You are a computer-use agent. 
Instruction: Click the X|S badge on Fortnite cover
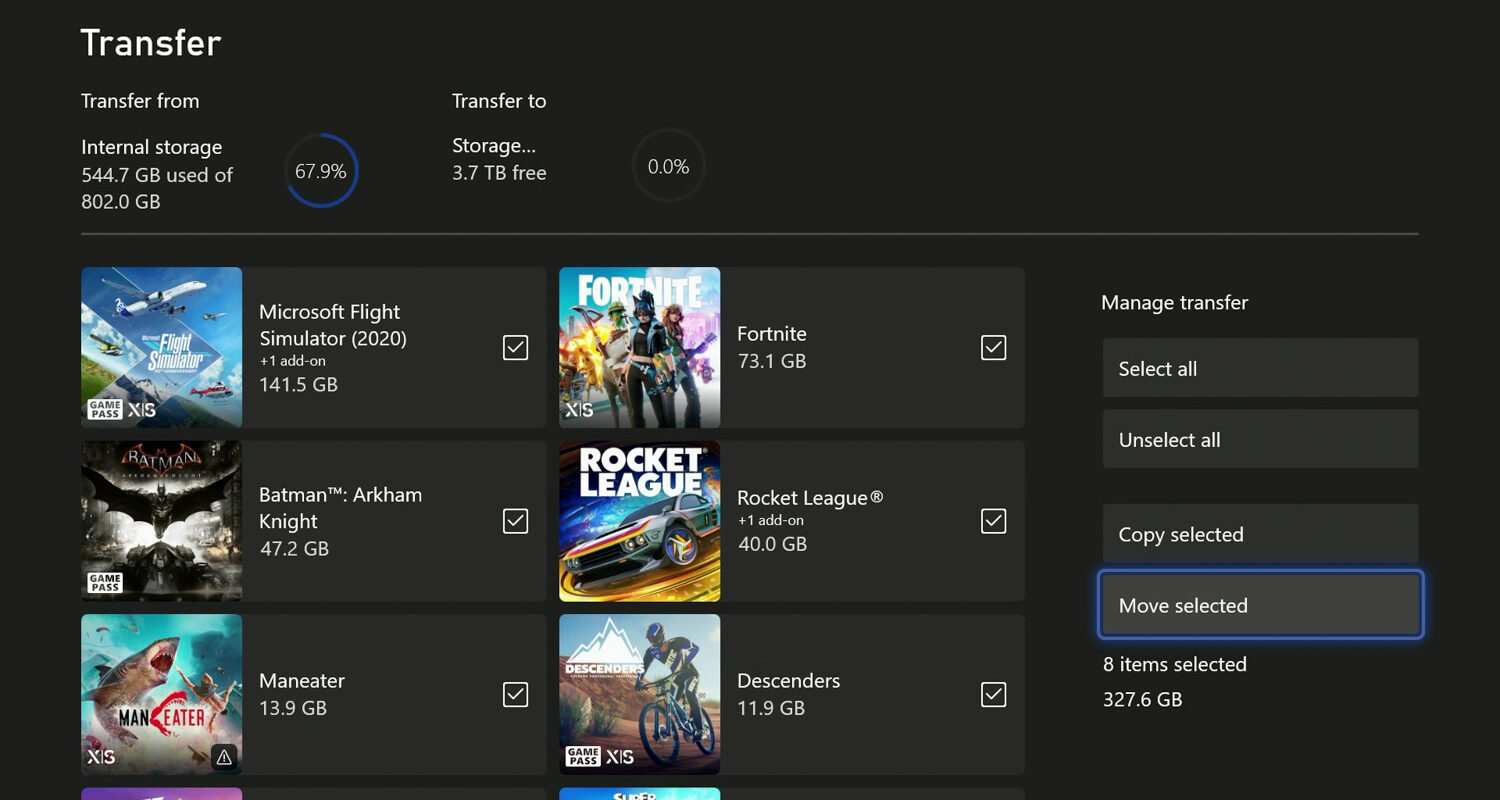pos(579,410)
